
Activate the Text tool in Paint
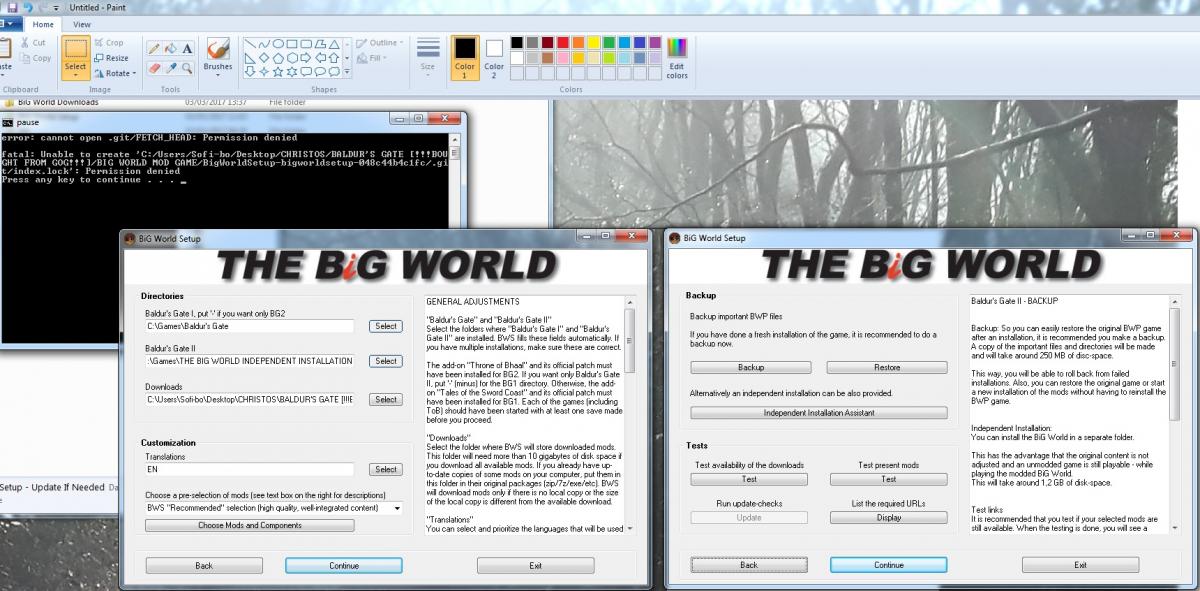click(187, 48)
